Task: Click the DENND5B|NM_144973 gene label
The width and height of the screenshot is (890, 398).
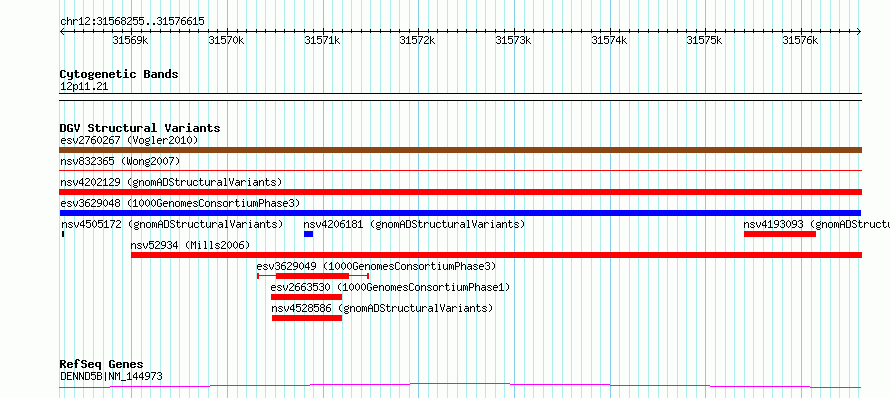Action: click(111, 376)
